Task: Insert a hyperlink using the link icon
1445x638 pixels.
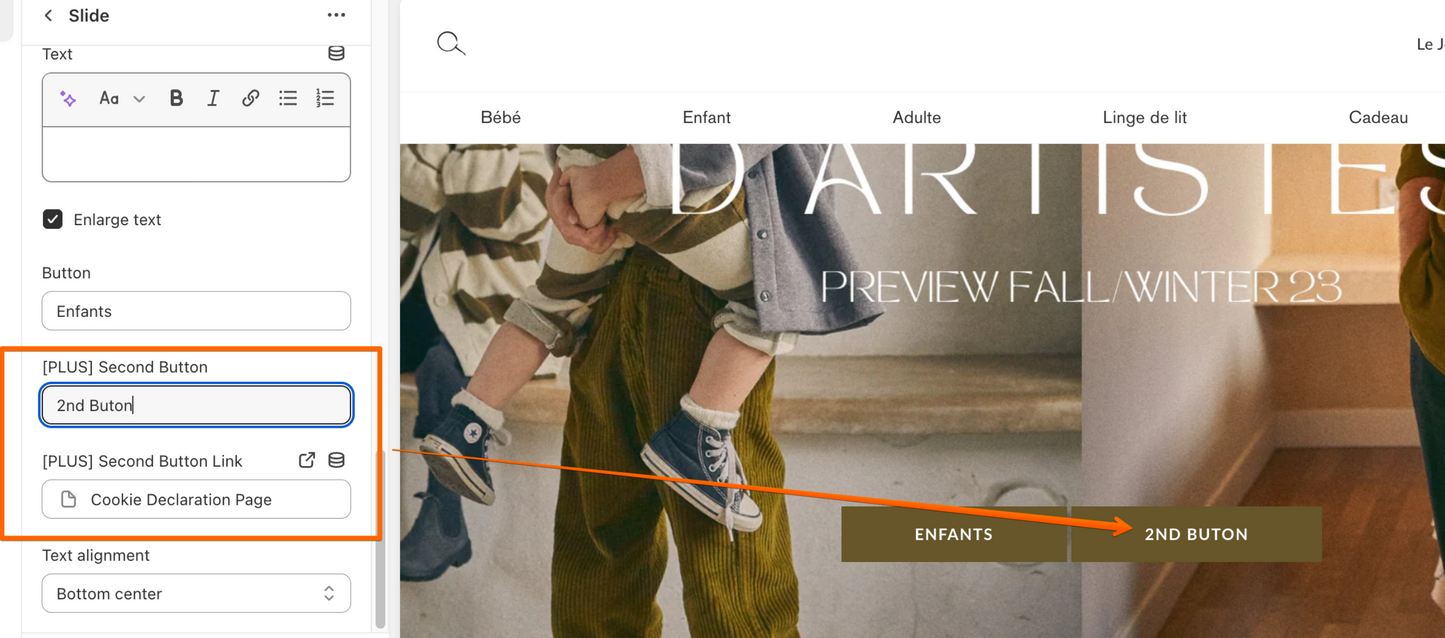Action: [x=250, y=98]
